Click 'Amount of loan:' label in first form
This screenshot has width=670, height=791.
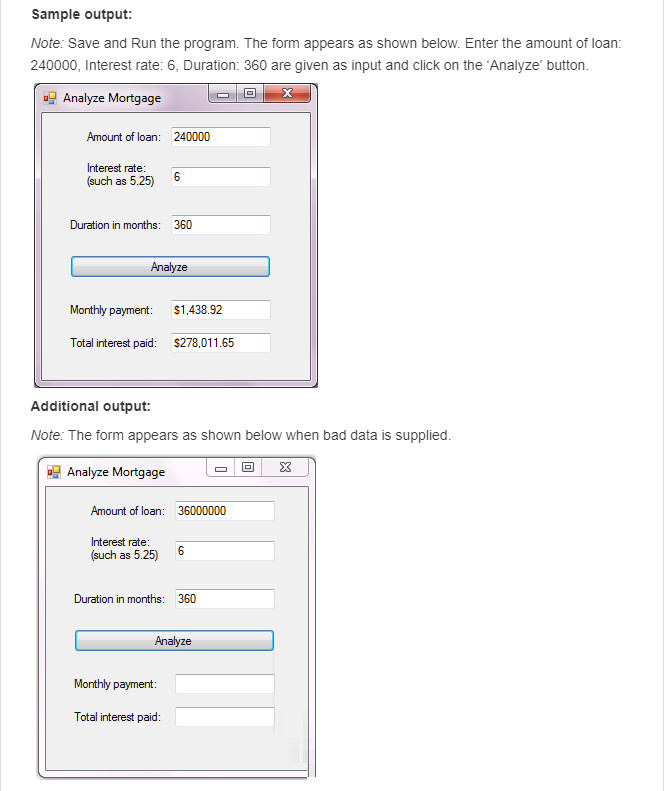pos(124,137)
